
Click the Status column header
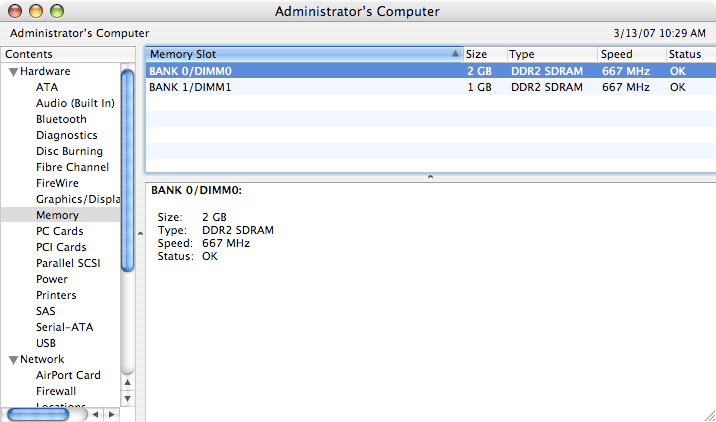click(x=688, y=54)
